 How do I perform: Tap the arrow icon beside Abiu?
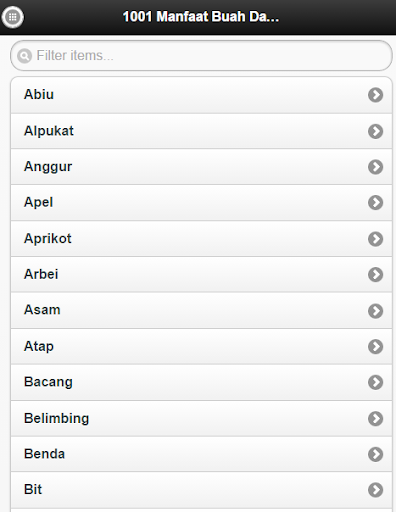pyautogui.click(x=375, y=95)
